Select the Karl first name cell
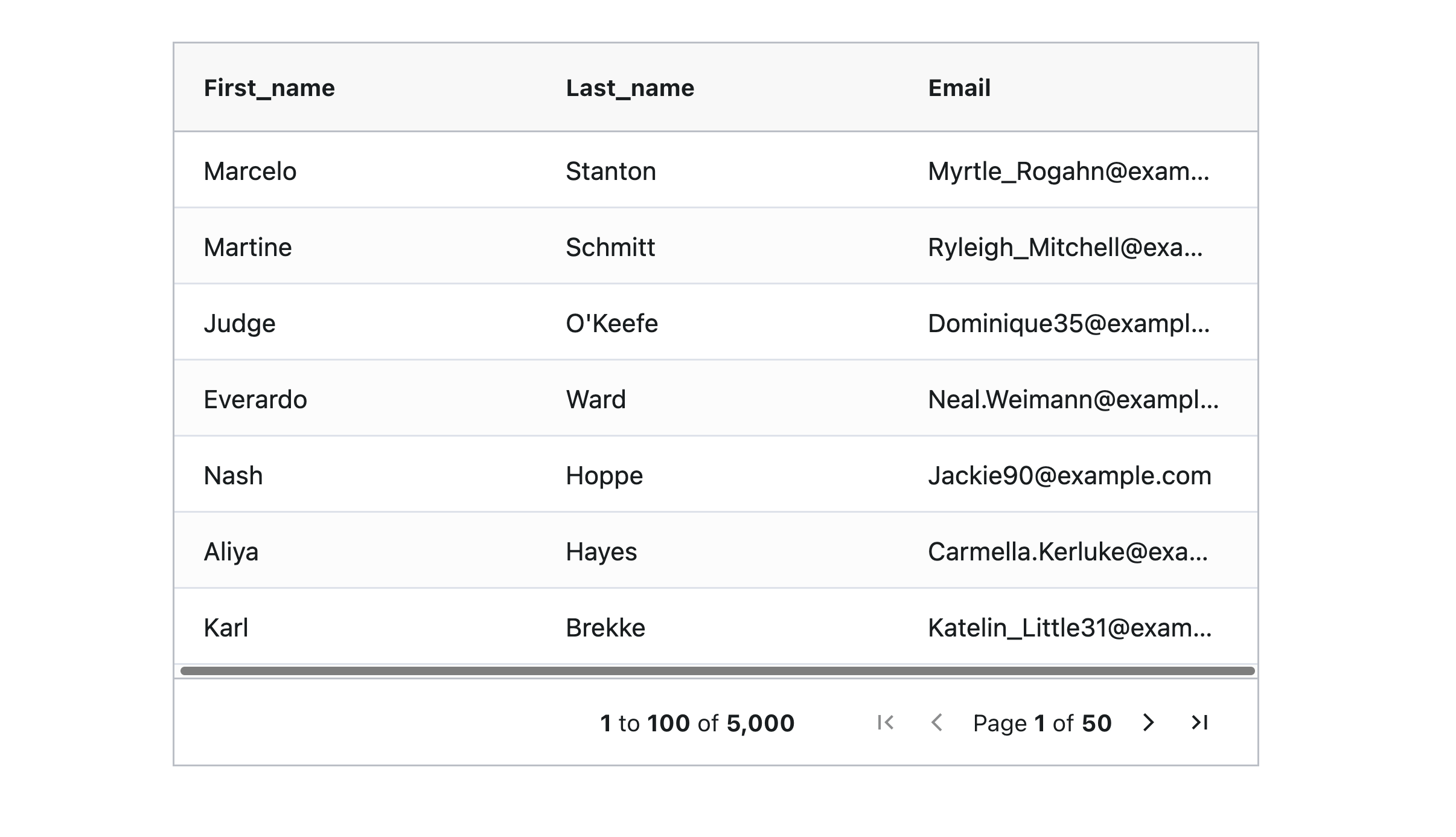 226,628
